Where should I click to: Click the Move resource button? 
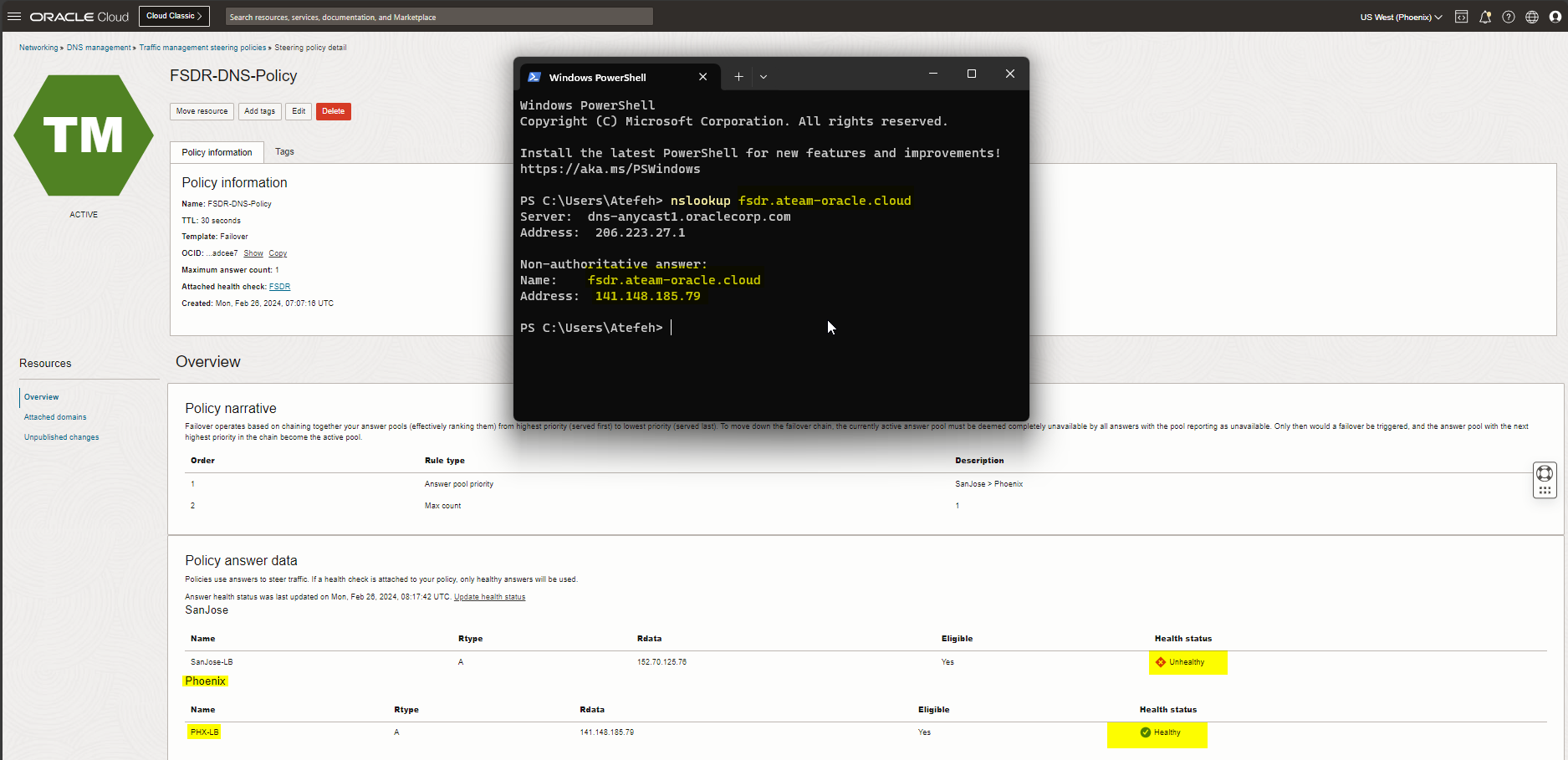click(x=202, y=111)
